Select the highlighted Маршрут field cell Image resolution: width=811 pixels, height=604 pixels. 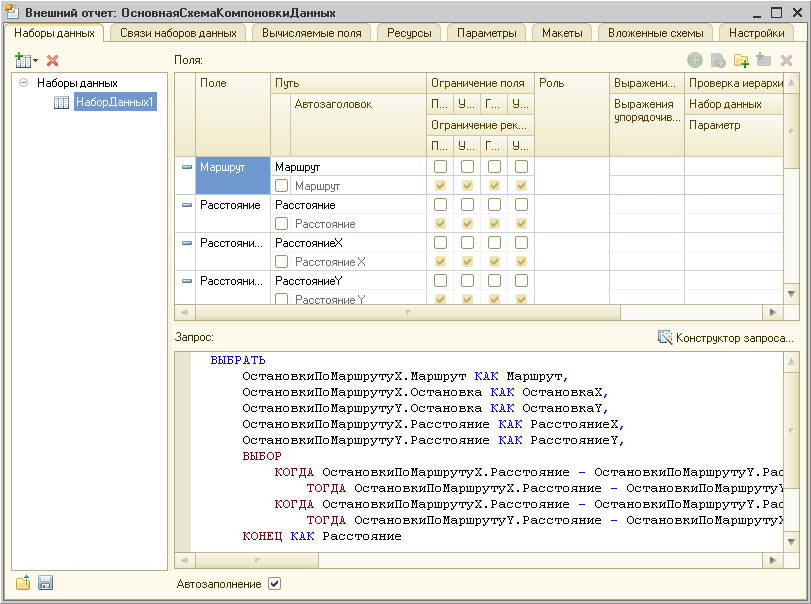[x=233, y=176]
